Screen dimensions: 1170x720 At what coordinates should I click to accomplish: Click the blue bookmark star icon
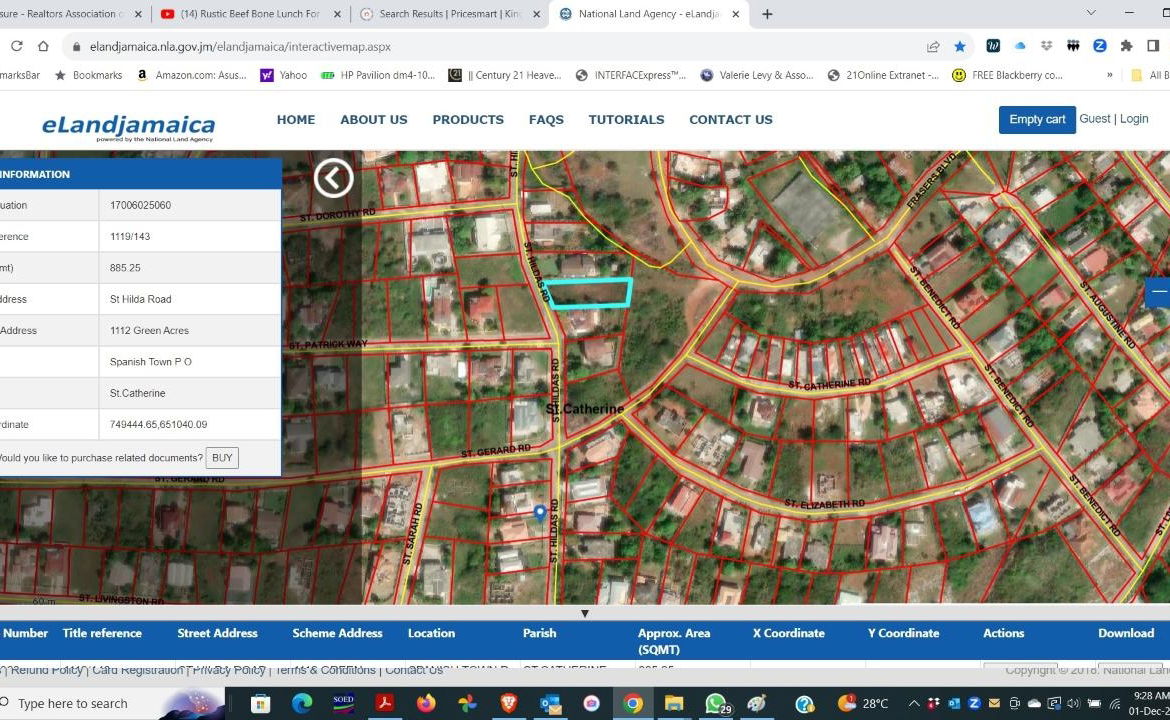pyautogui.click(x=960, y=46)
